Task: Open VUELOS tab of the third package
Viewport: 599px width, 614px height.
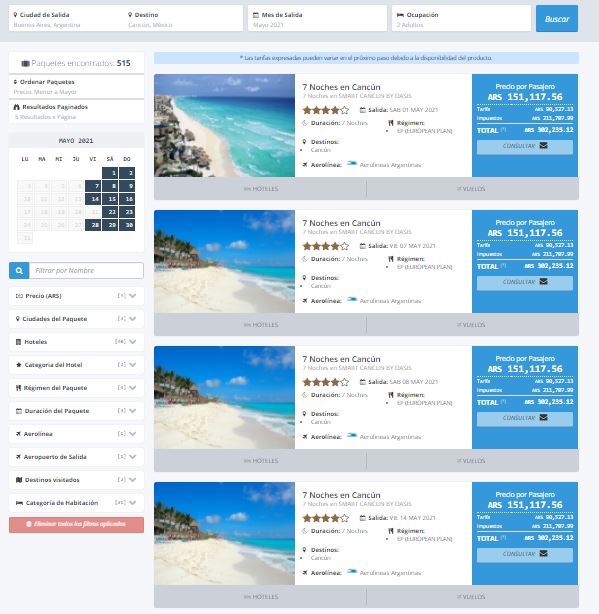Action: [473, 461]
